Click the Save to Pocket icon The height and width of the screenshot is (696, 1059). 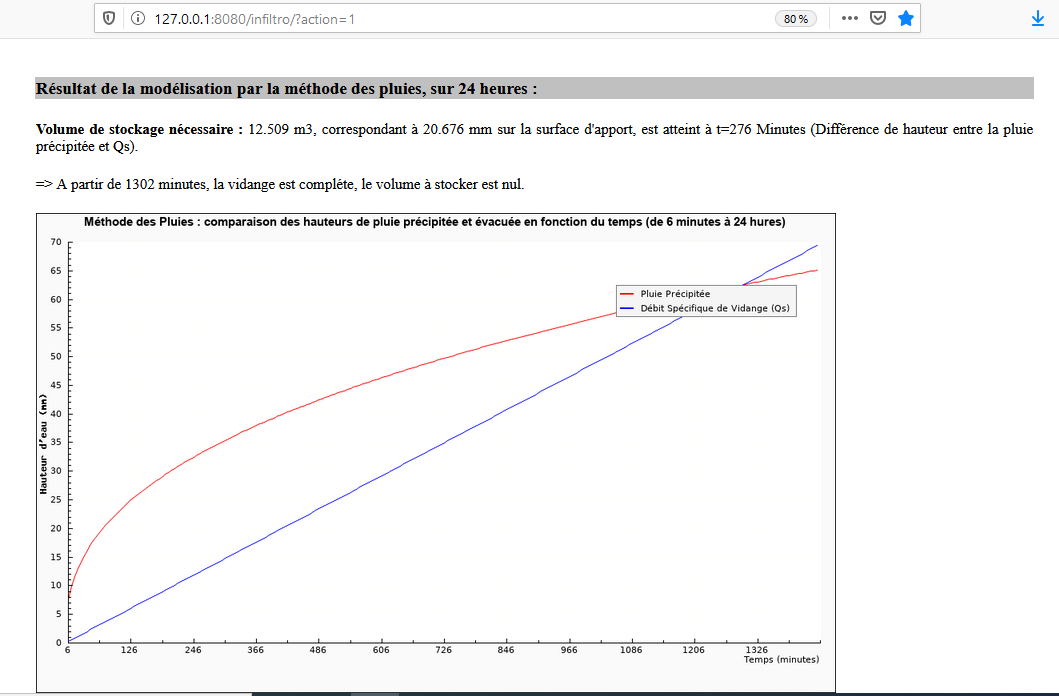click(x=877, y=19)
